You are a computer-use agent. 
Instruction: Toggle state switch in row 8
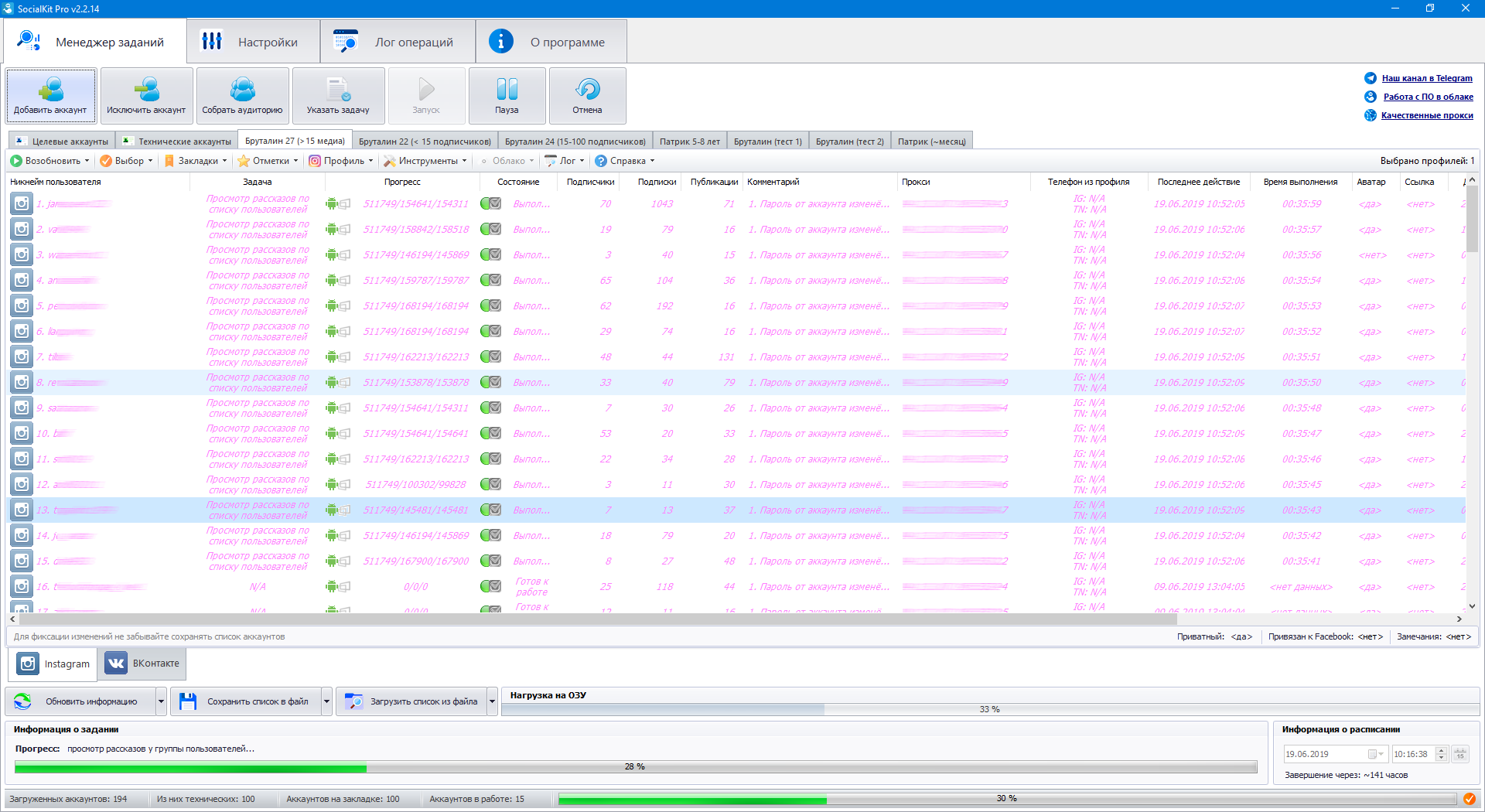(x=490, y=382)
